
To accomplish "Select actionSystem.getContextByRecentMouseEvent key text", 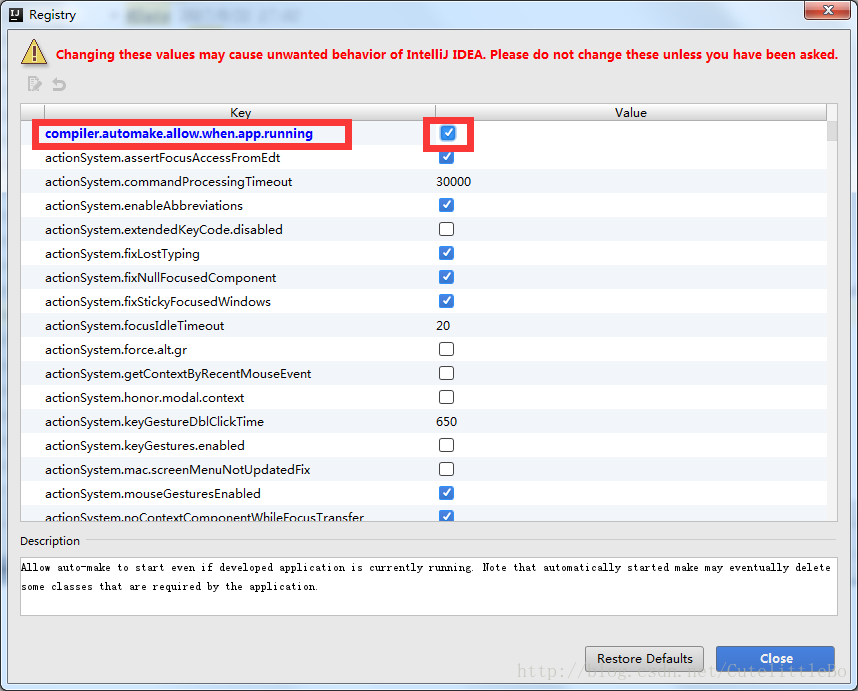I will pyautogui.click(x=178, y=374).
